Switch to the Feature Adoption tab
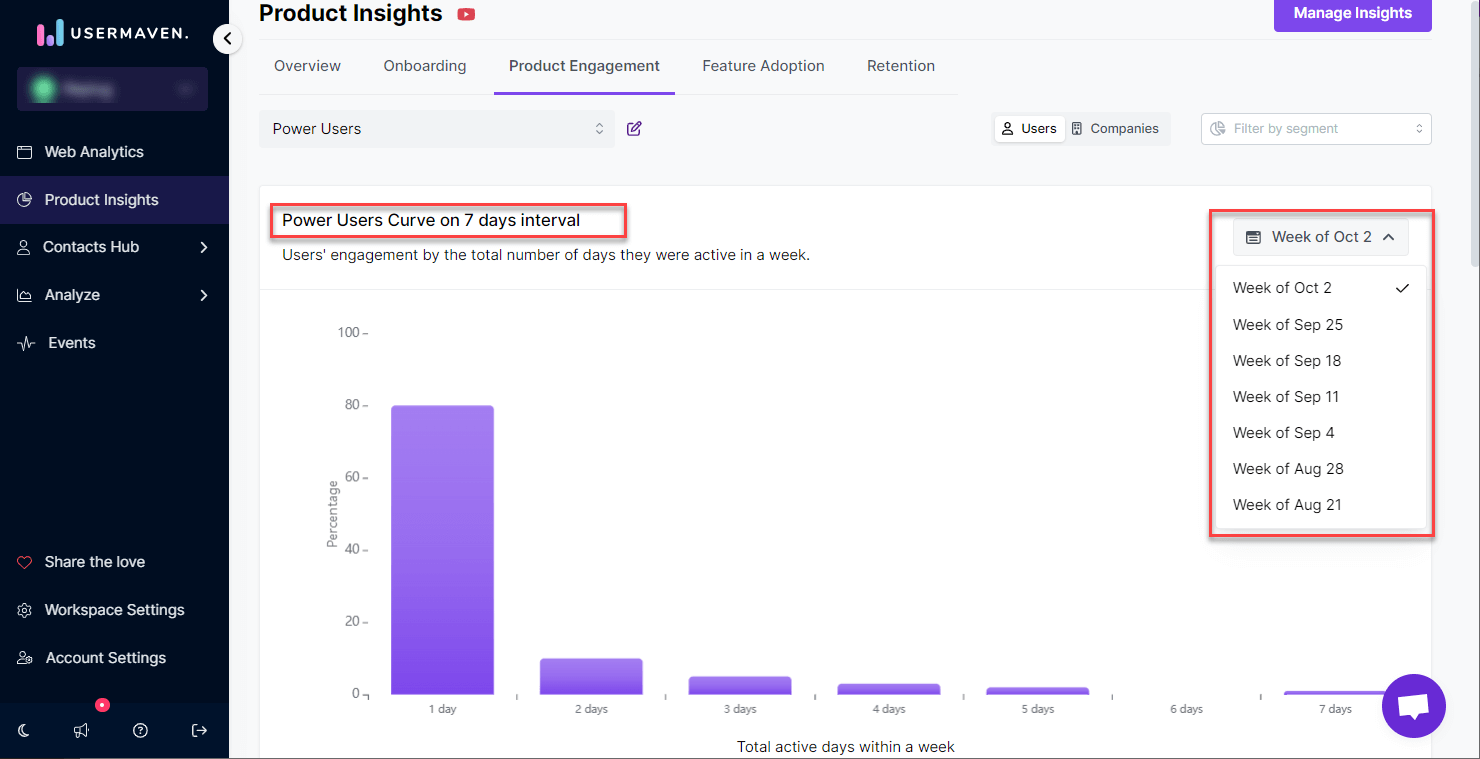 point(763,66)
